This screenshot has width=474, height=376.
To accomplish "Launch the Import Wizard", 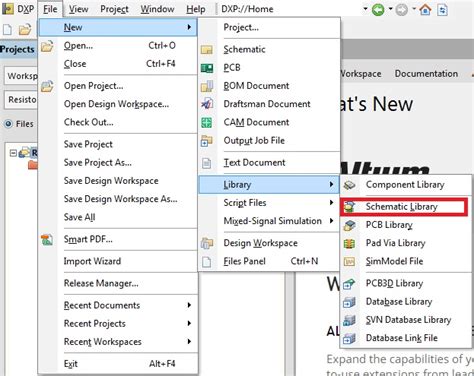I will (x=118, y=261).
